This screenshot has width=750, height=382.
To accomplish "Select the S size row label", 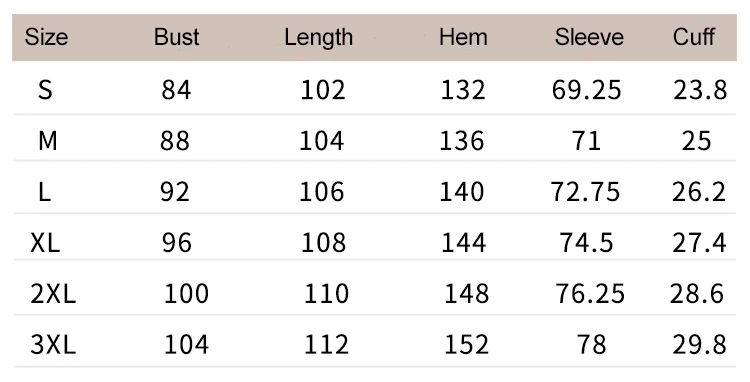I will pos(45,89).
